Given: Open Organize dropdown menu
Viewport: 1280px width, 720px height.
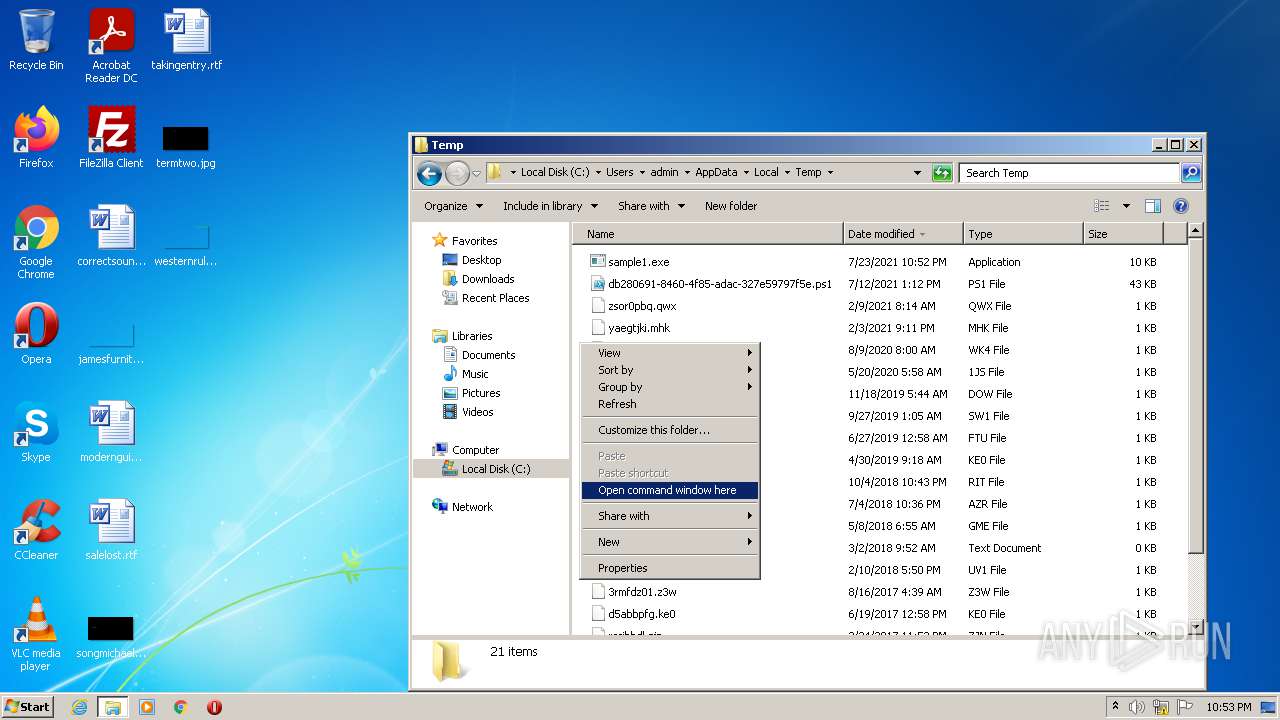Looking at the screenshot, I should pyautogui.click(x=453, y=206).
